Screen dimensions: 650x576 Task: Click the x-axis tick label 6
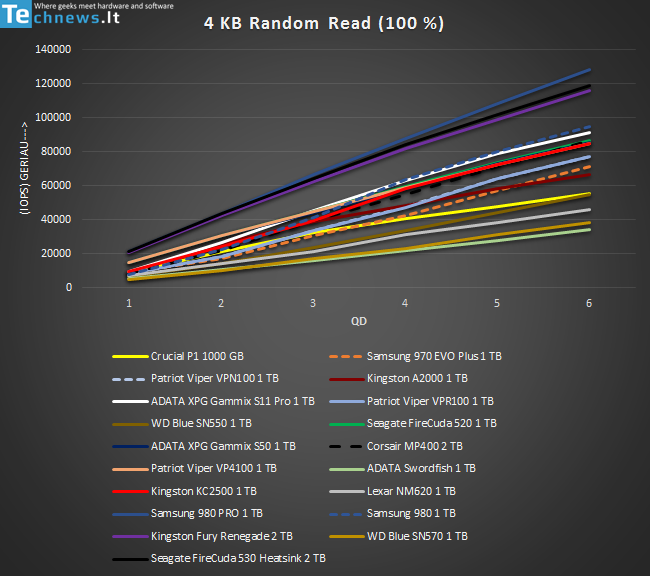(x=589, y=304)
